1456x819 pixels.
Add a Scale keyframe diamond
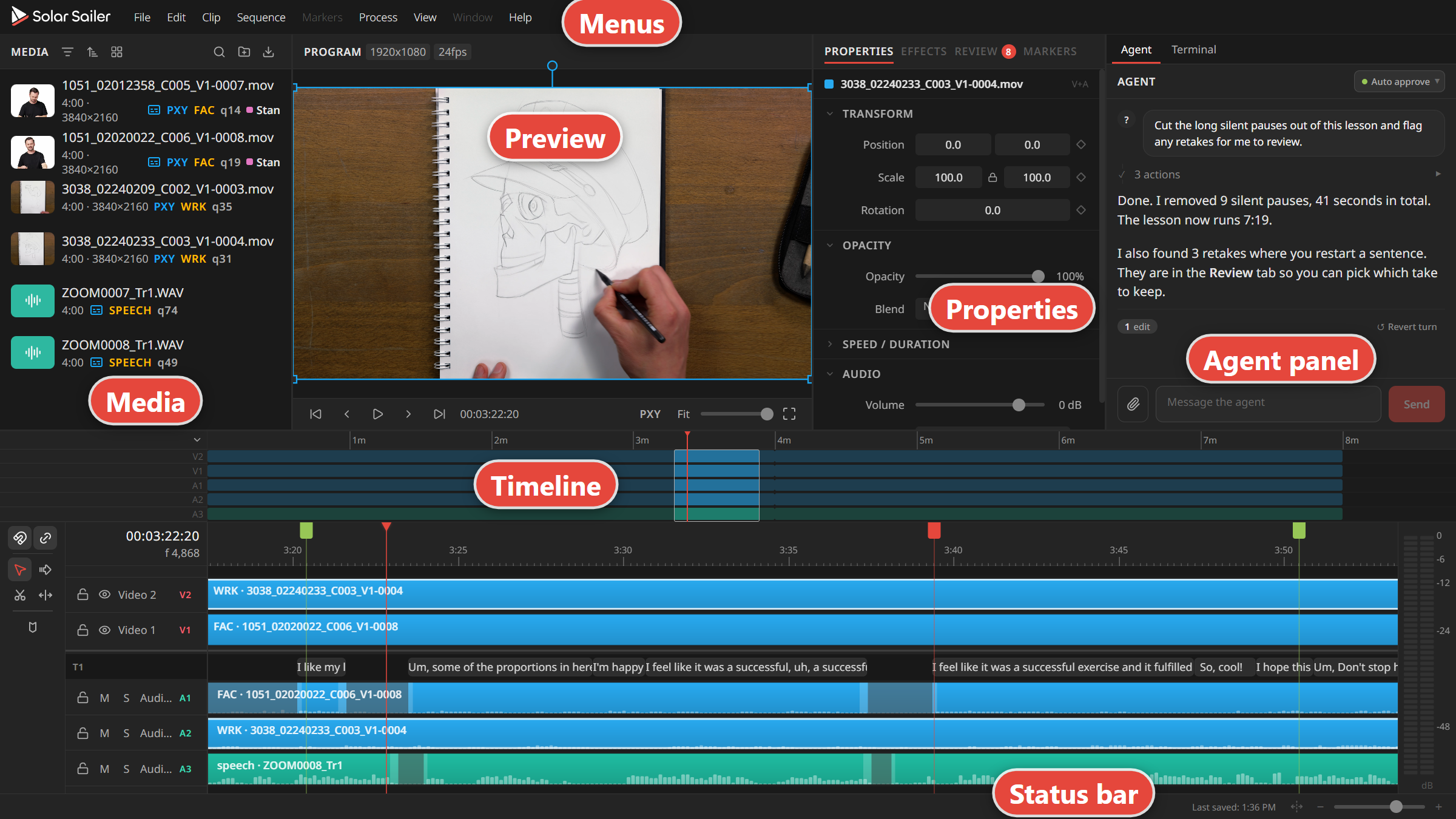[1080, 177]
